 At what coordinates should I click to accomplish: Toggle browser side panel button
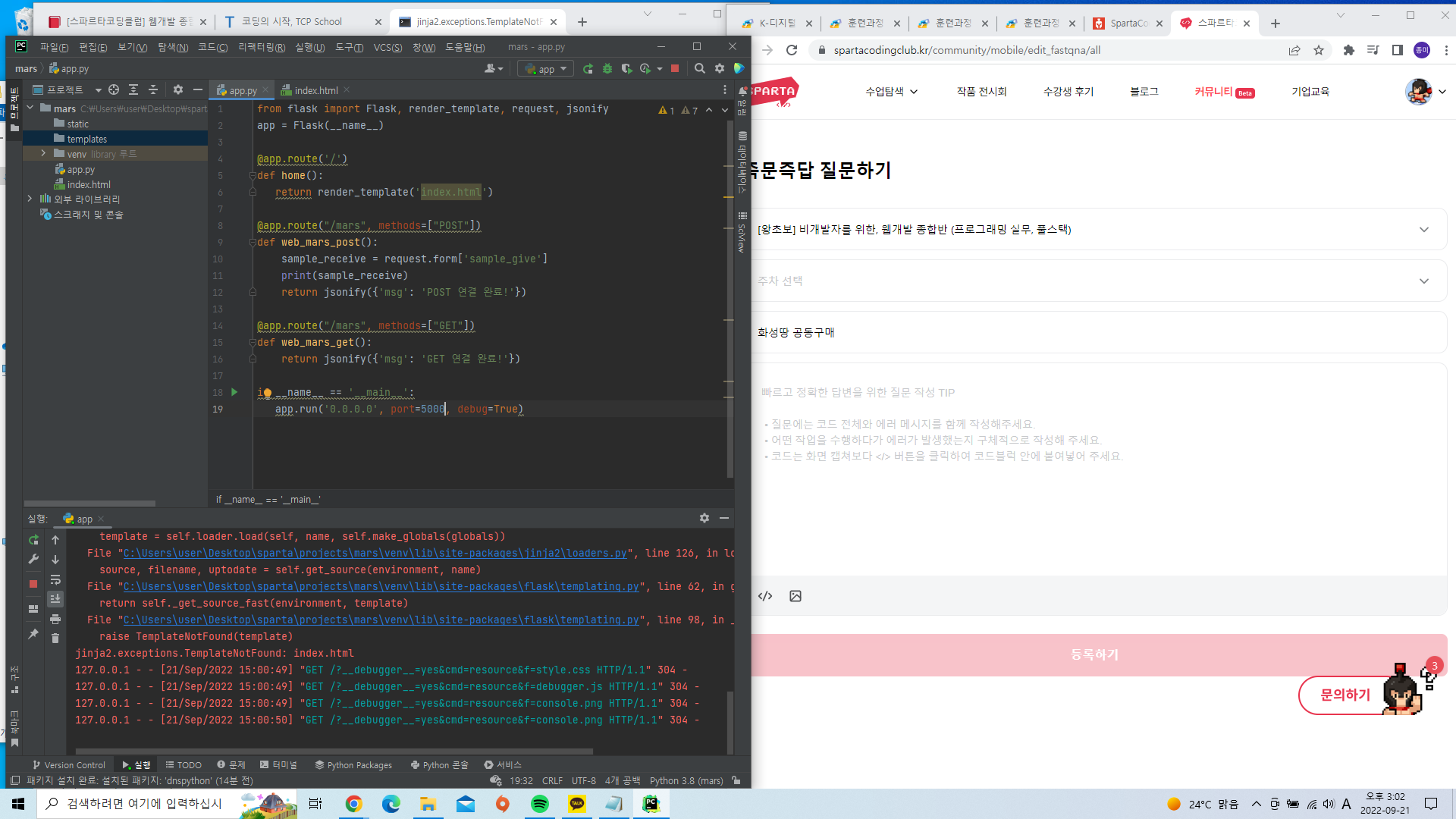click(1398, 50)
